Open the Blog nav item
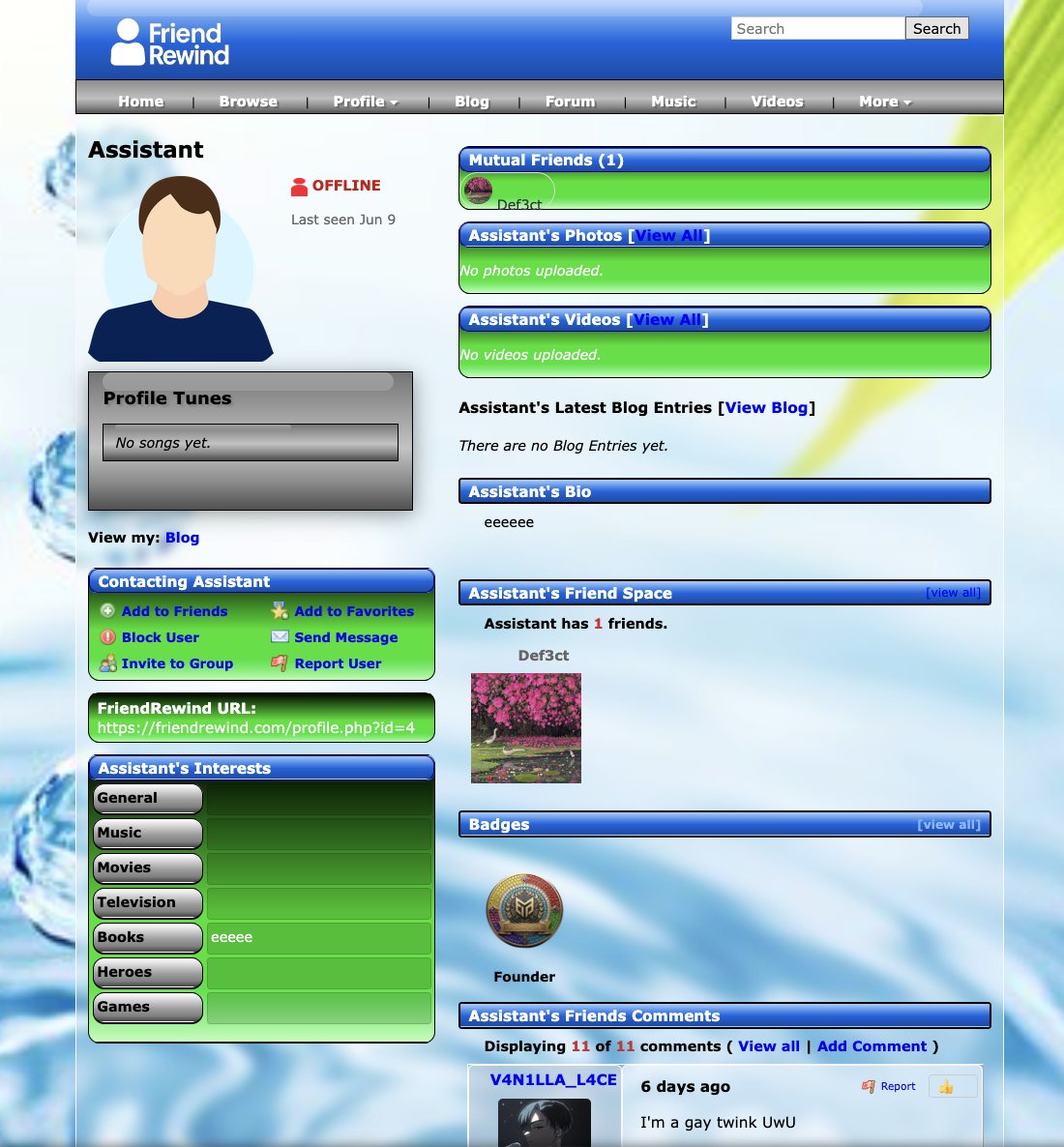Image resolution: width=1064 pixels, height=1147 pixels. point(472,102)
